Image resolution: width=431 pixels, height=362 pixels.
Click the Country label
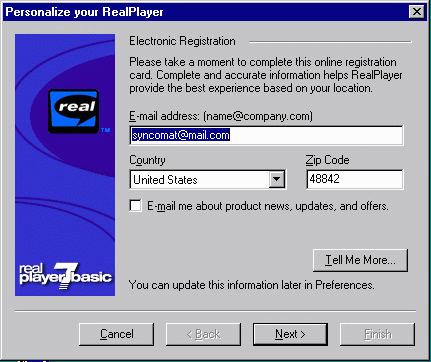(x=147, y=160)
